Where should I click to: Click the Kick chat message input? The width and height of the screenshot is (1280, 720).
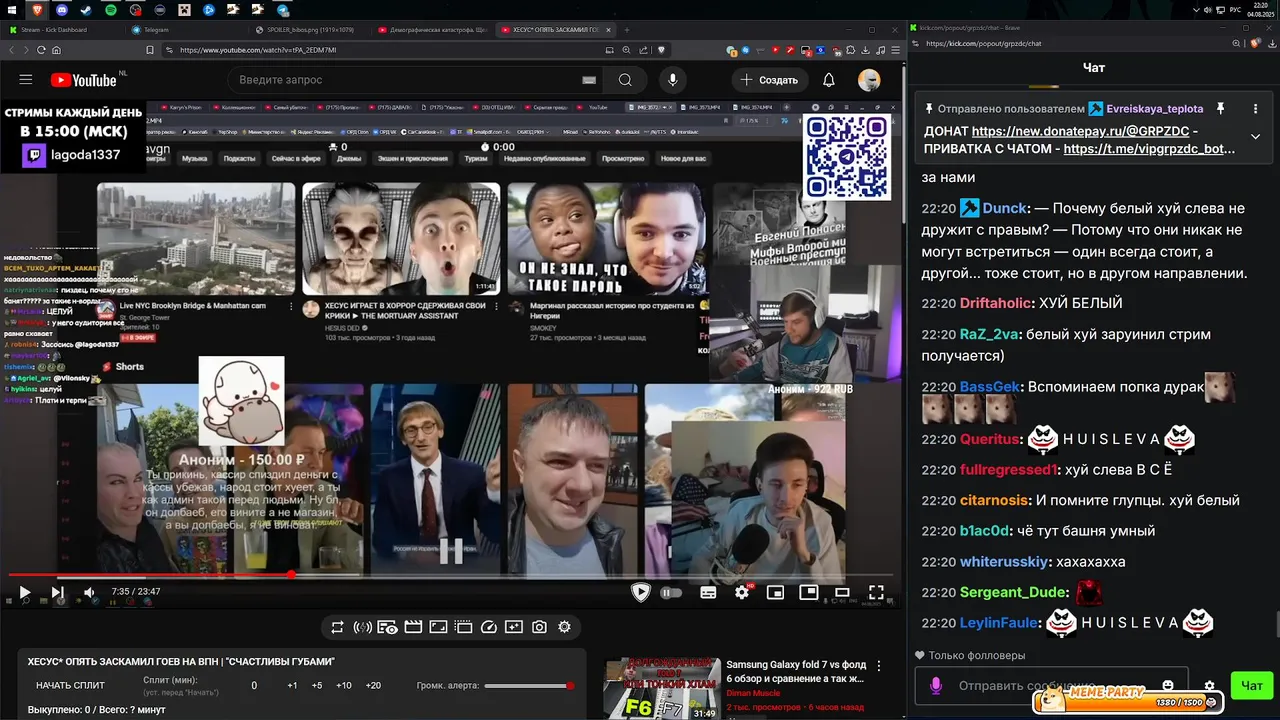tap(1050, 686)
